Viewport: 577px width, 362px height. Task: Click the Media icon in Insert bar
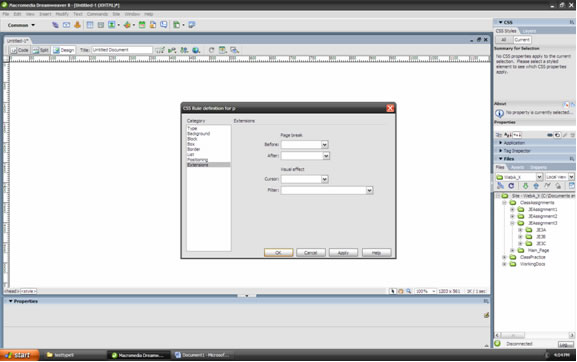(127, 25)
